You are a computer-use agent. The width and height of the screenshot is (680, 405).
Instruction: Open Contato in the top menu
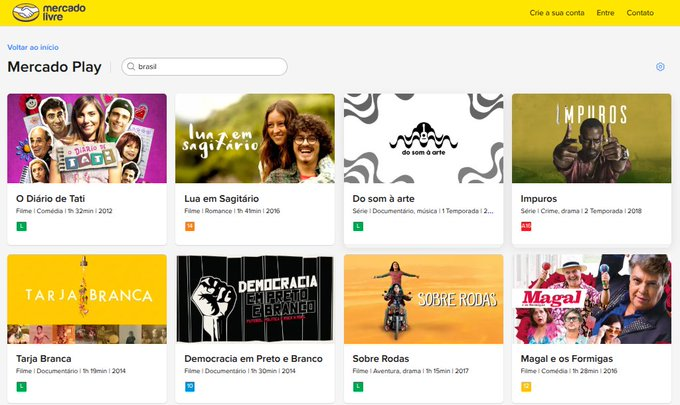click(640, 13)
